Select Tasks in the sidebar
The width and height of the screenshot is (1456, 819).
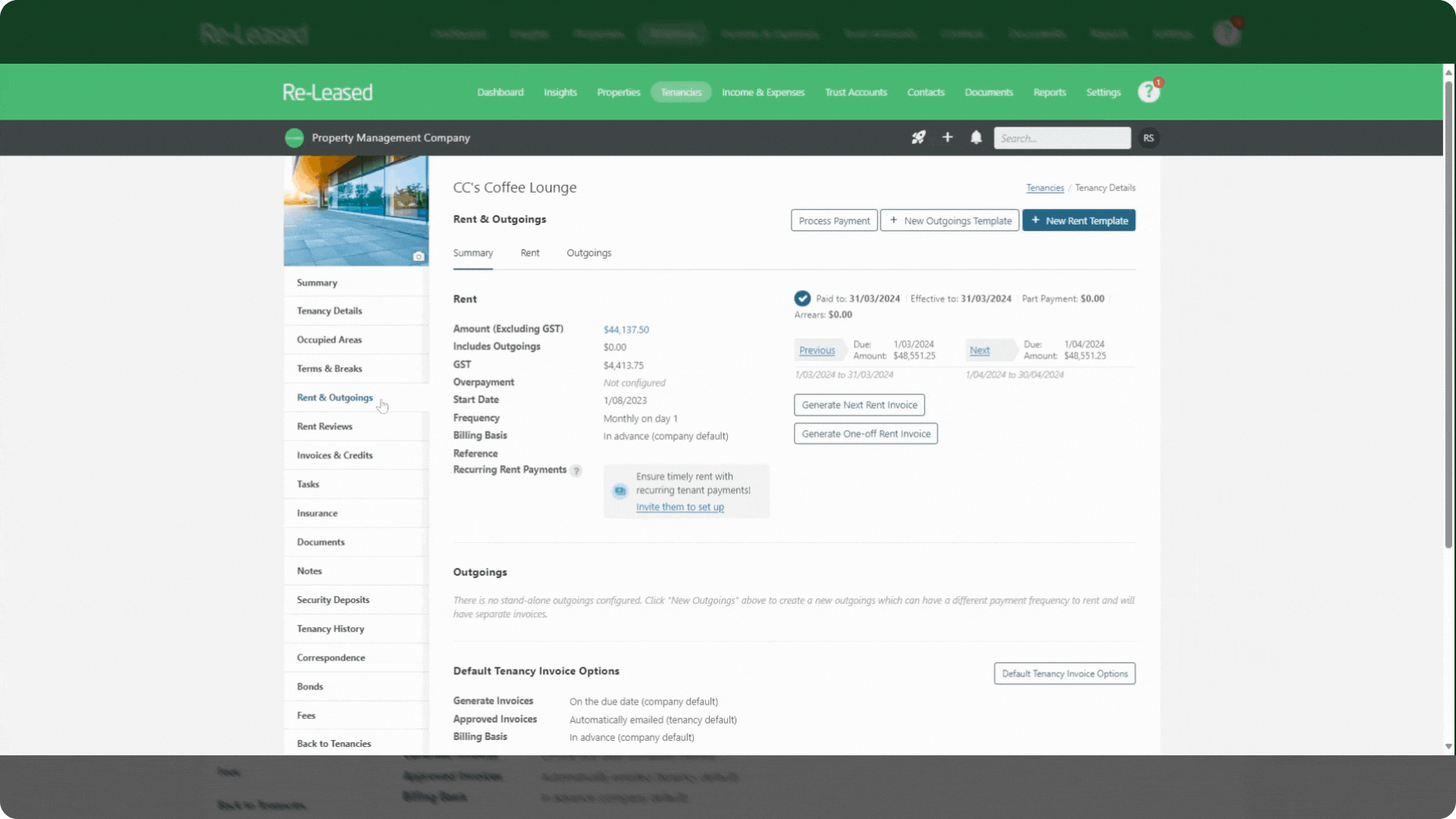coord(356,484)
